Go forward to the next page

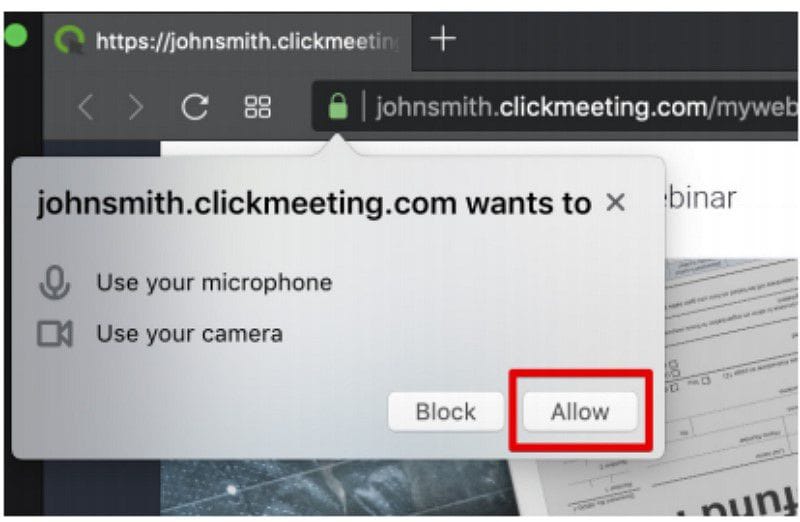tap(135, 107)
